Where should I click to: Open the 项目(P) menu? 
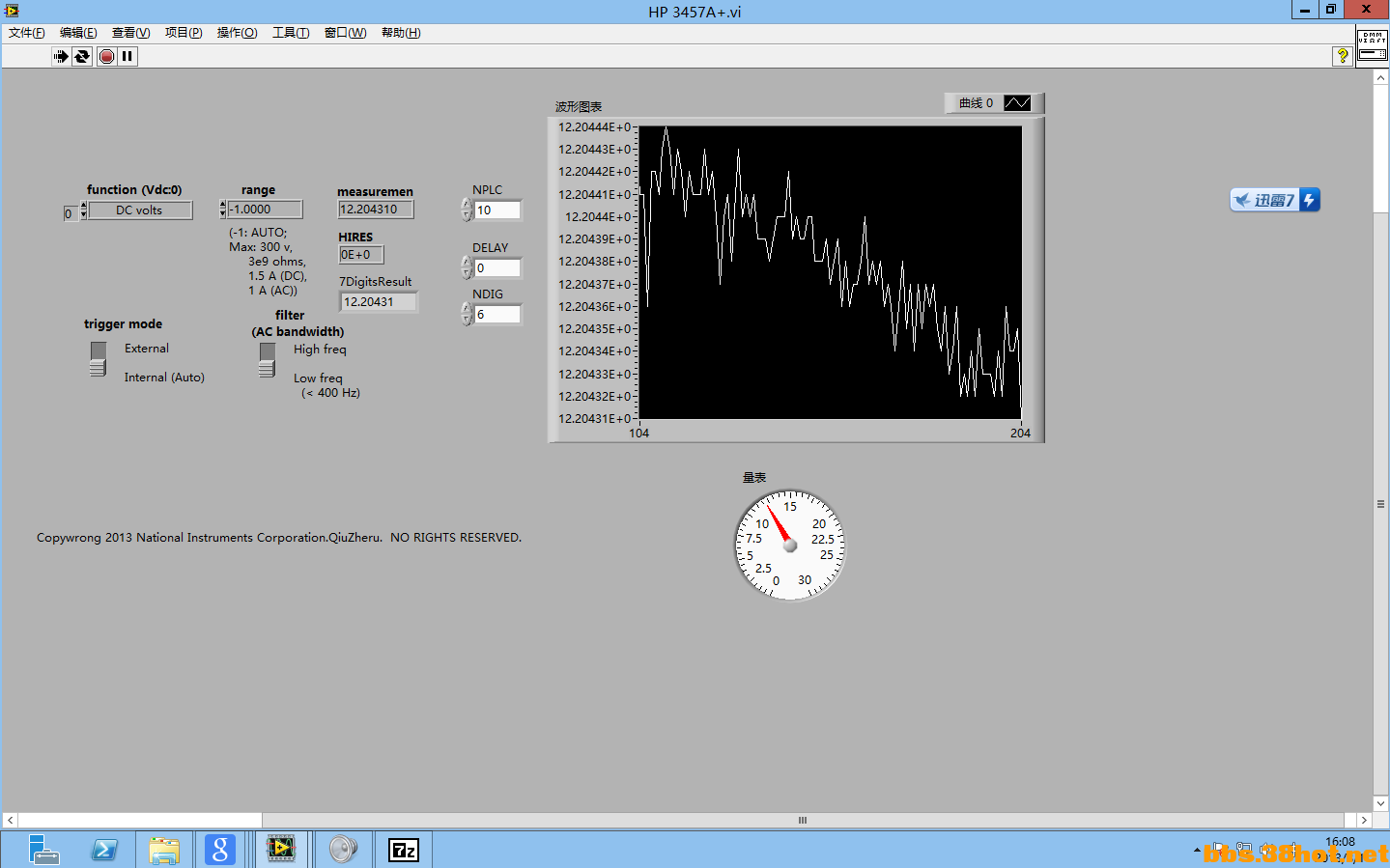[x=184, y=33]
